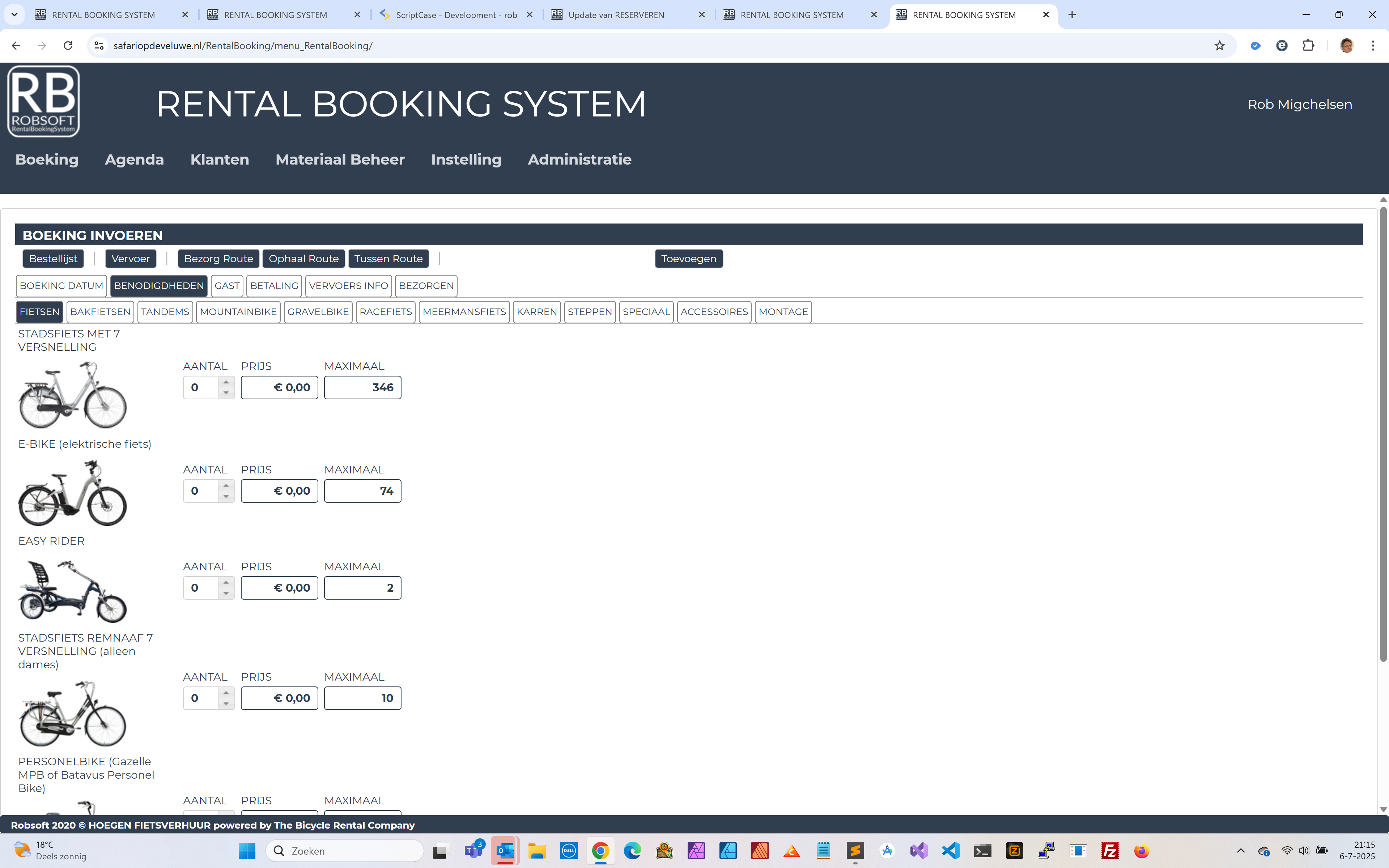Image resolution: width=1389 pixels, height=868 pixels.
Task: Open the tab search dropdown arrow in Chrome
Action: (x=14, y=14)
